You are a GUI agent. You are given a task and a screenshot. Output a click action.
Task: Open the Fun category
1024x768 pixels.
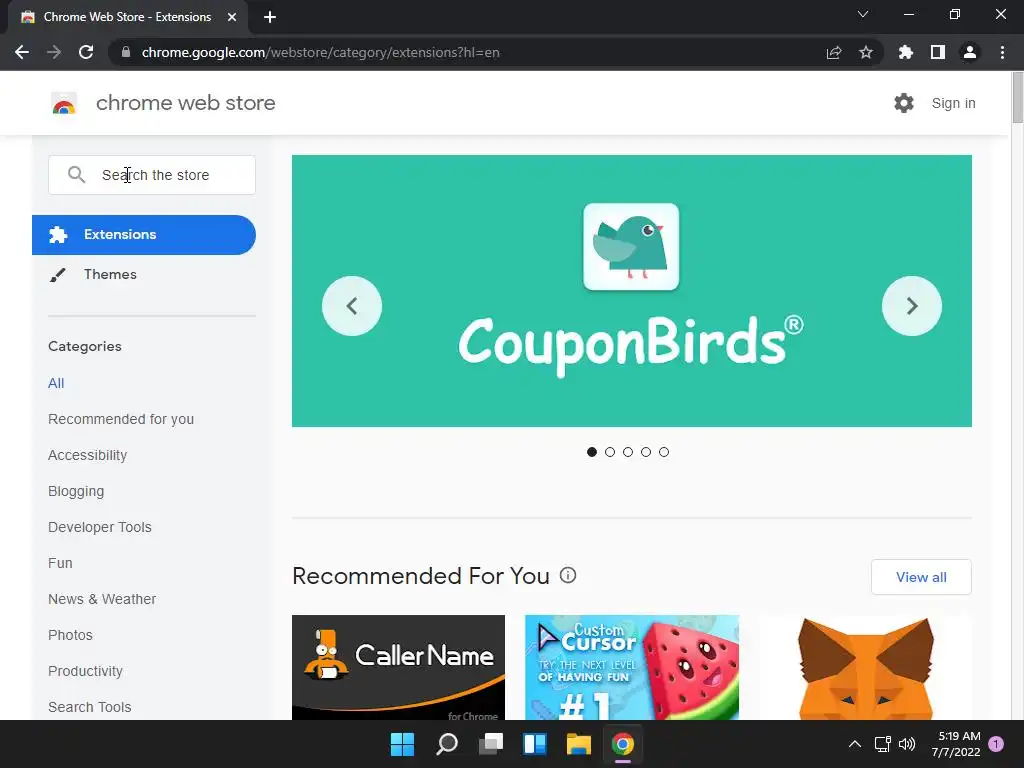tap(60, 563)
